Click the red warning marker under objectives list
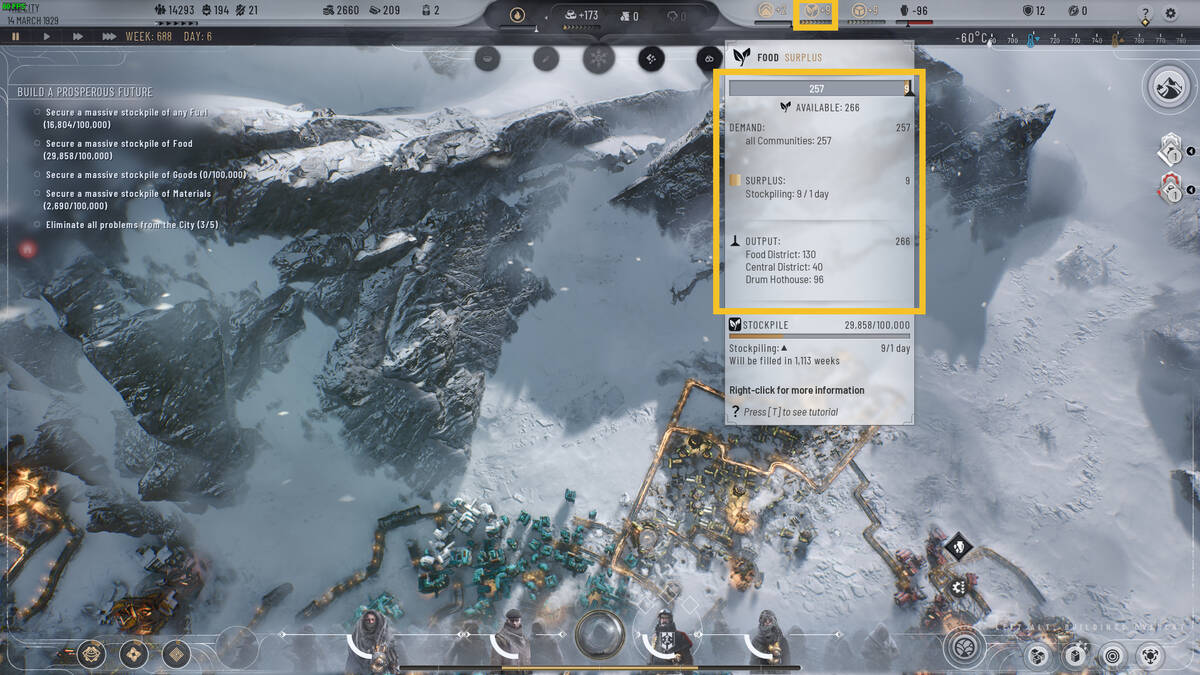This screenshot has height=675, width=1200. click(x=28, y=248)
